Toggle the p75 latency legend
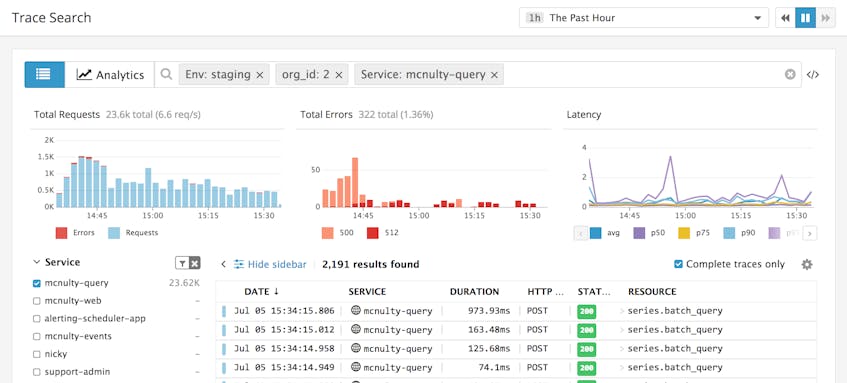The height and width of the screenshot is (383, 847). 684,233
